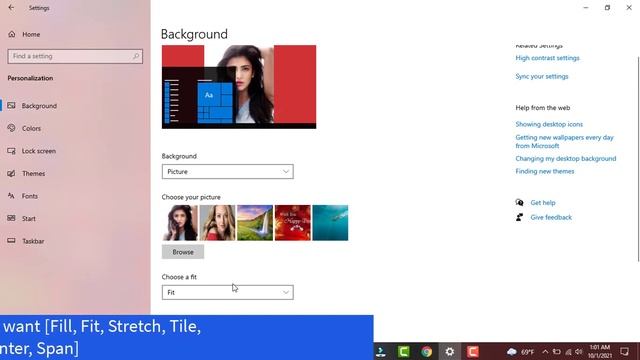Focus the Find a setting search box
Screen dimensions: 640x360
pyautogui.click(x=75, y=56)
